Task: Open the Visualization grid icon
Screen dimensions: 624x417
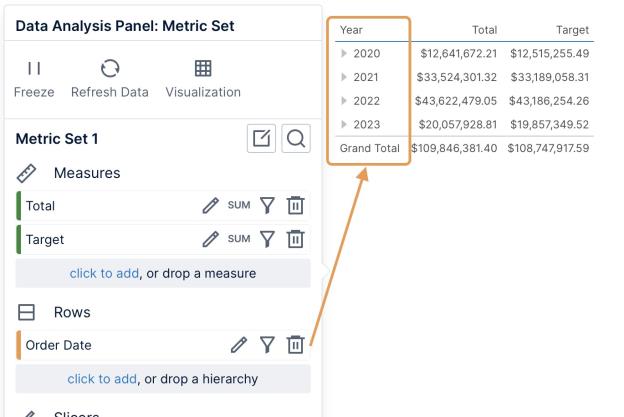Action: (x=203, y=69)
